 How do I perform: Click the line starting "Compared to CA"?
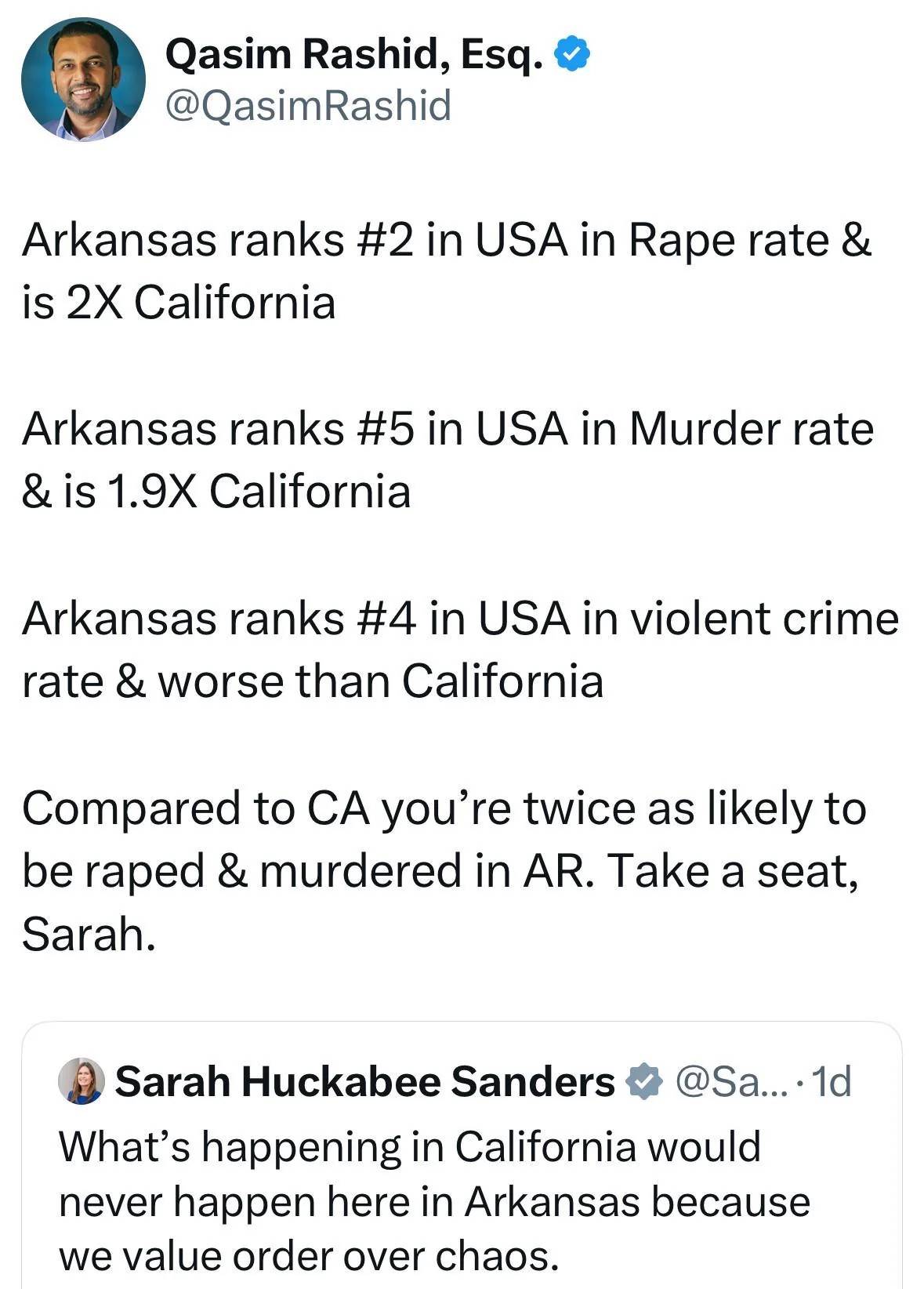444,808
